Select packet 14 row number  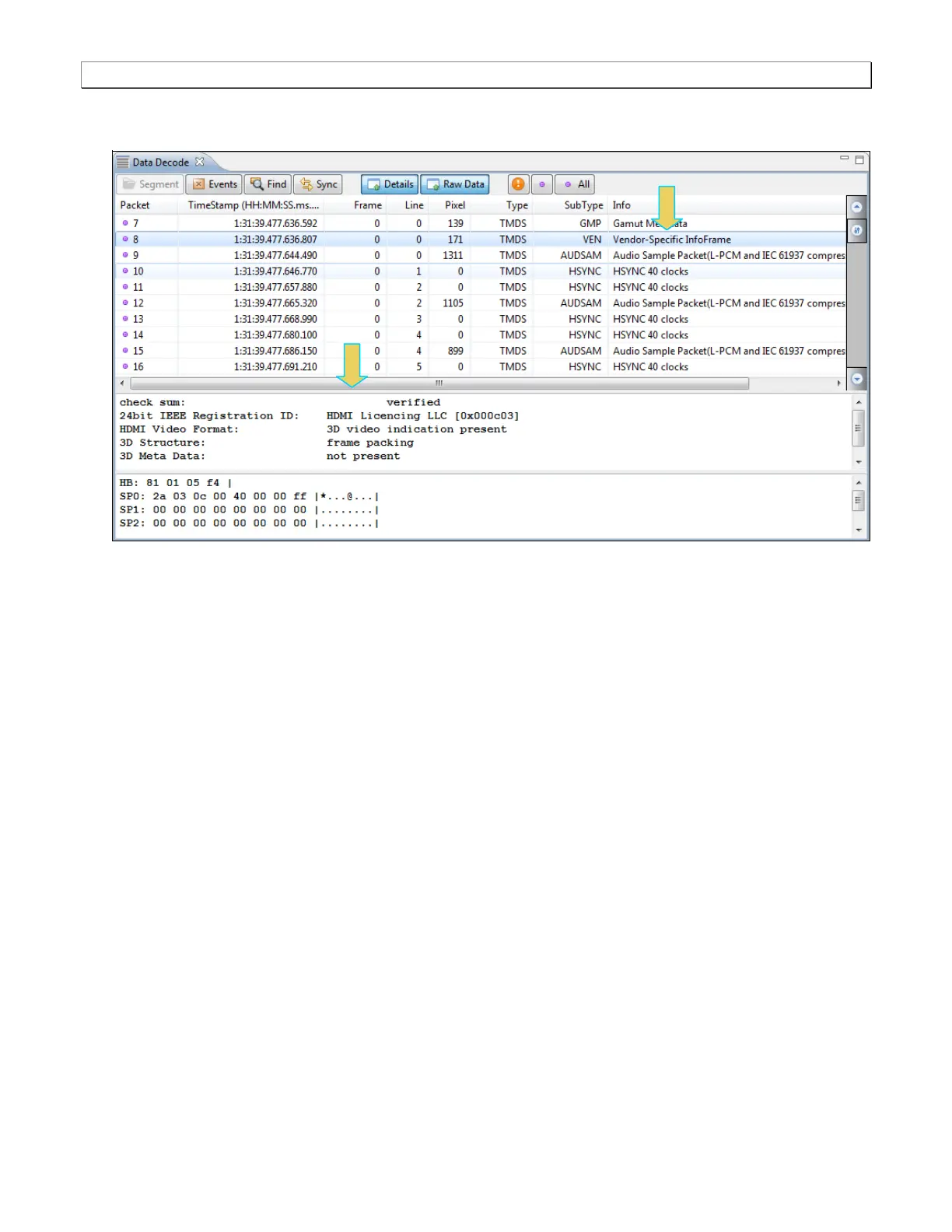click(138, 335)
